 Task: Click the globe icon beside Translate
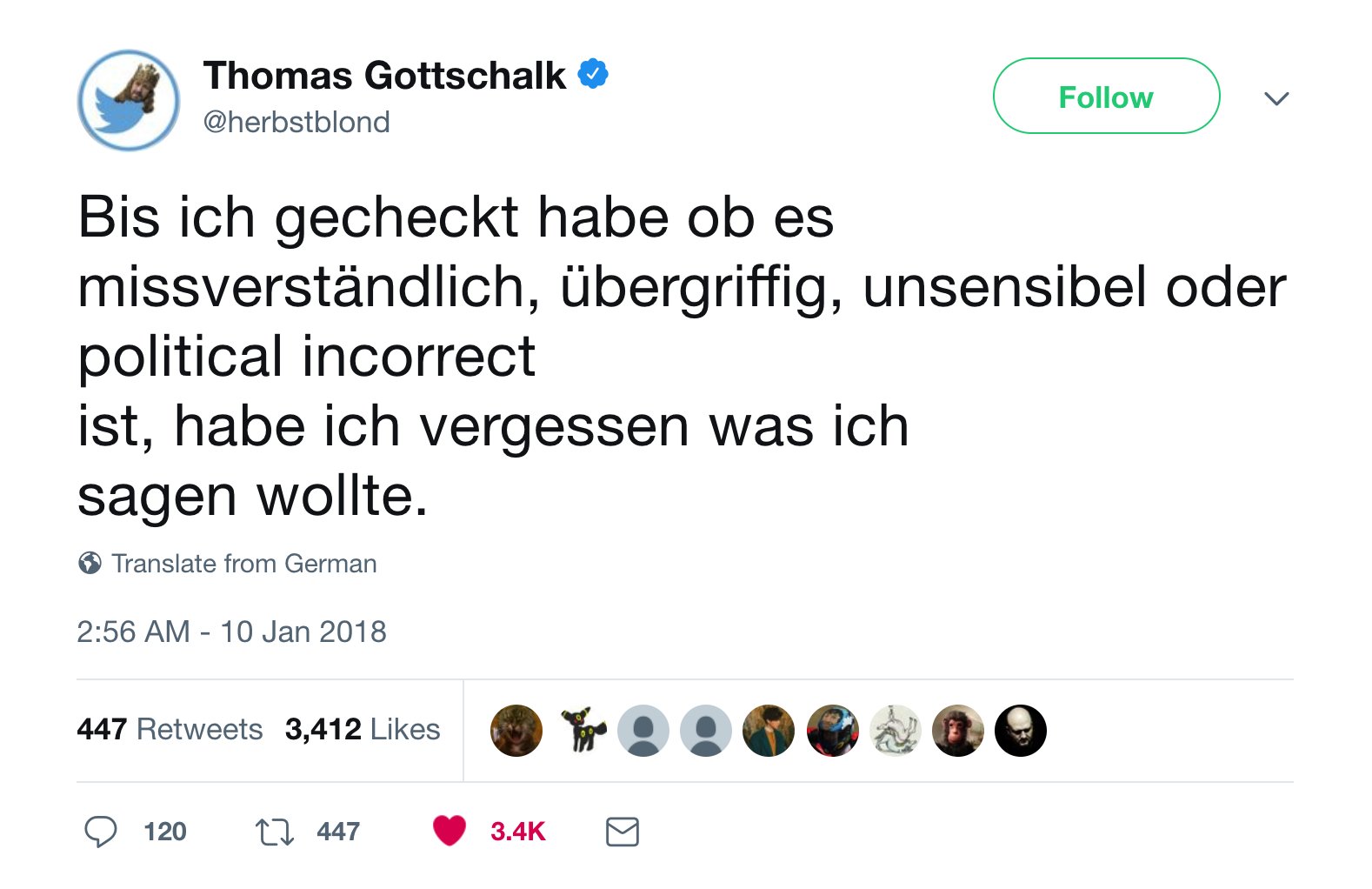90,563
